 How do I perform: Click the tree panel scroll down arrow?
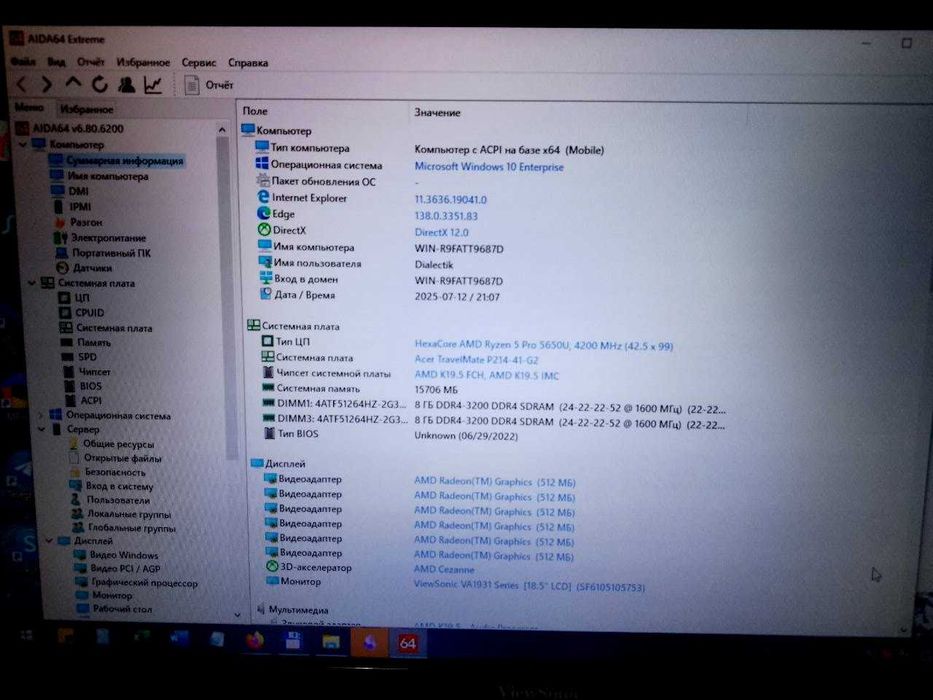(x=237, y=614)
